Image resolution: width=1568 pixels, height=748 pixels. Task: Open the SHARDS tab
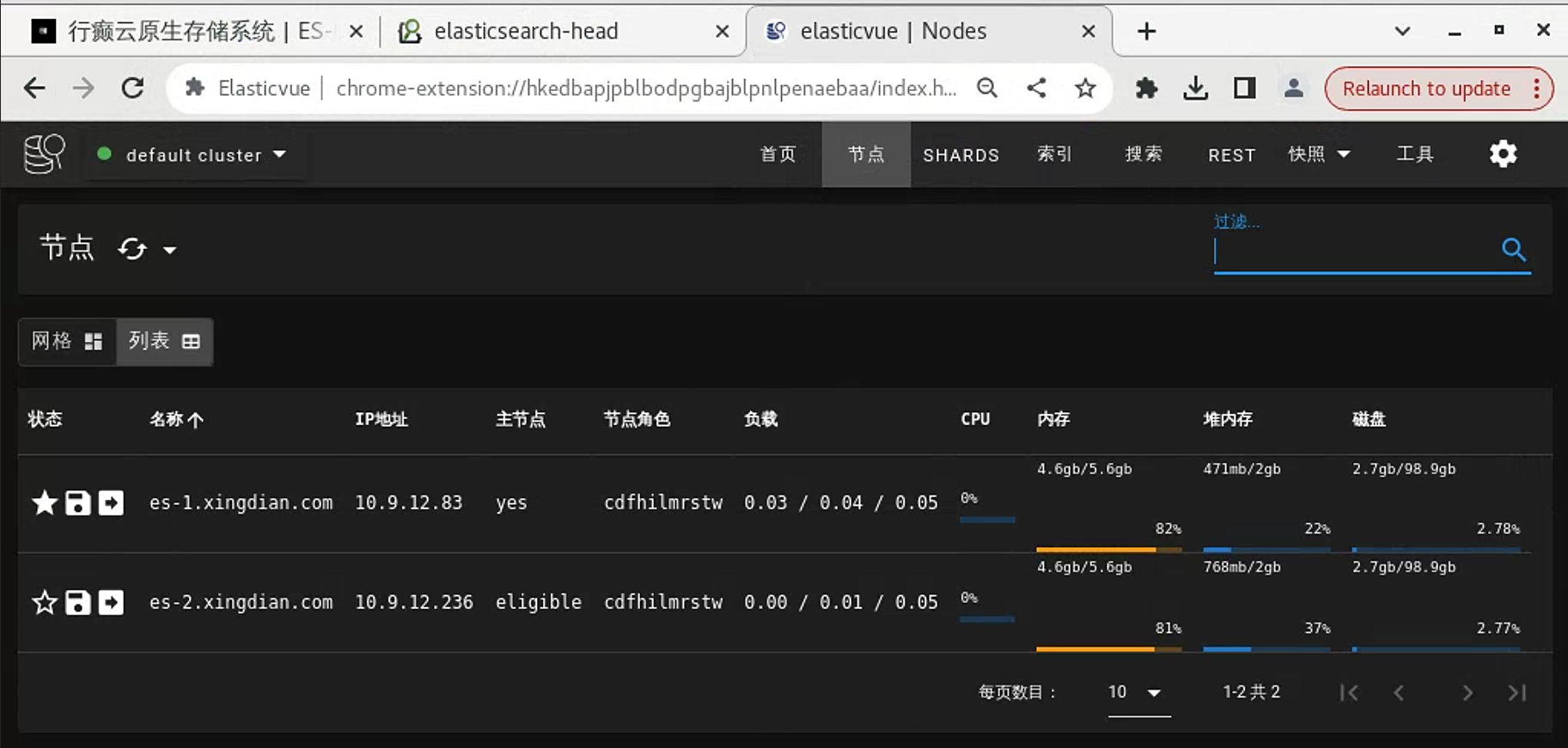tap(961, 155)
